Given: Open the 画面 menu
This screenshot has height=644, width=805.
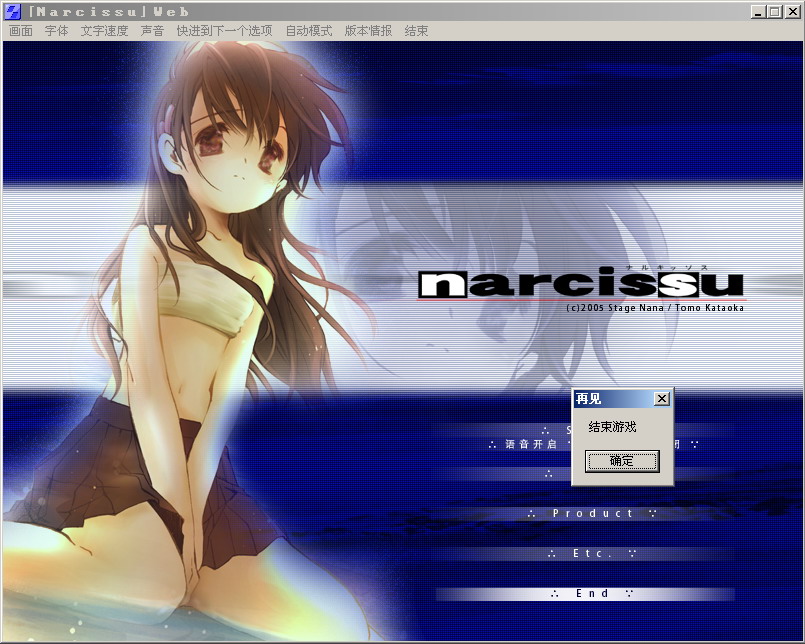Looking at the screenshot, I should click(x=21, y=31).
